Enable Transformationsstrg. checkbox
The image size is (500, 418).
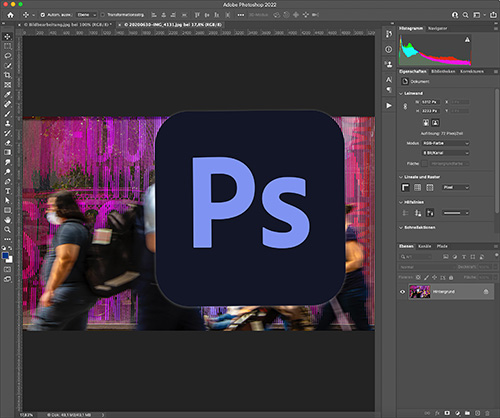point(102,15)
